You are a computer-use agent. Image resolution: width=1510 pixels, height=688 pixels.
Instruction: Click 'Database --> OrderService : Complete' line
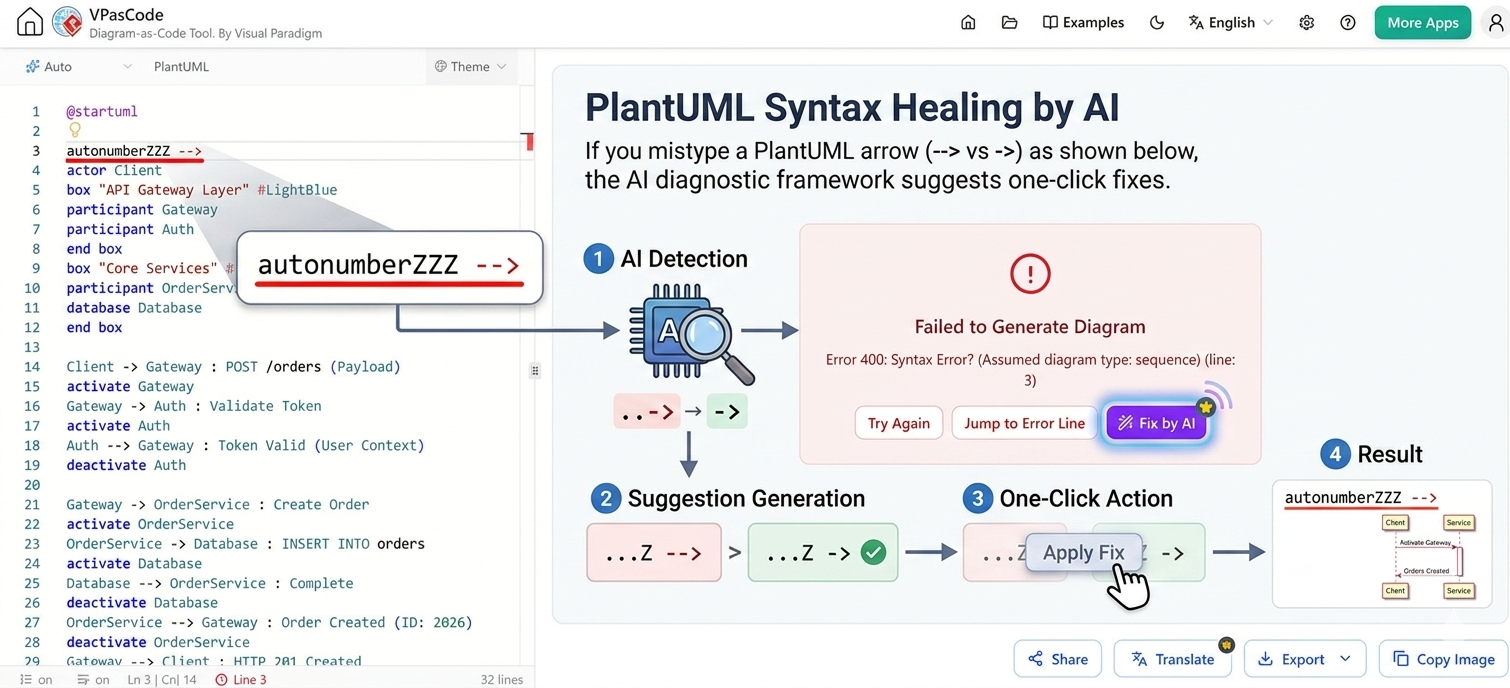pyautogui.click(x=210, y=583)
